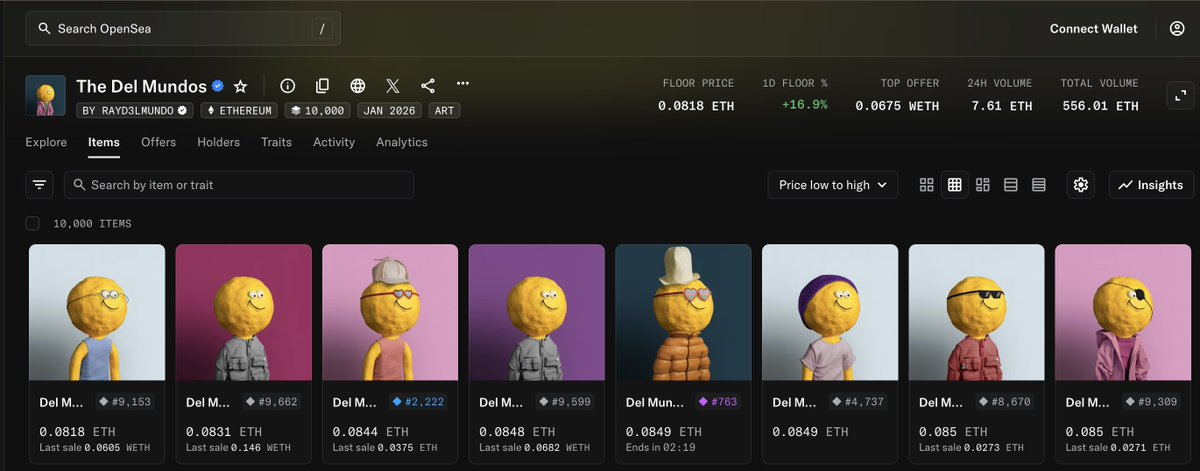
Task: Open the profile account icon
Action: pyautogui.click(x=1177, y=29)
